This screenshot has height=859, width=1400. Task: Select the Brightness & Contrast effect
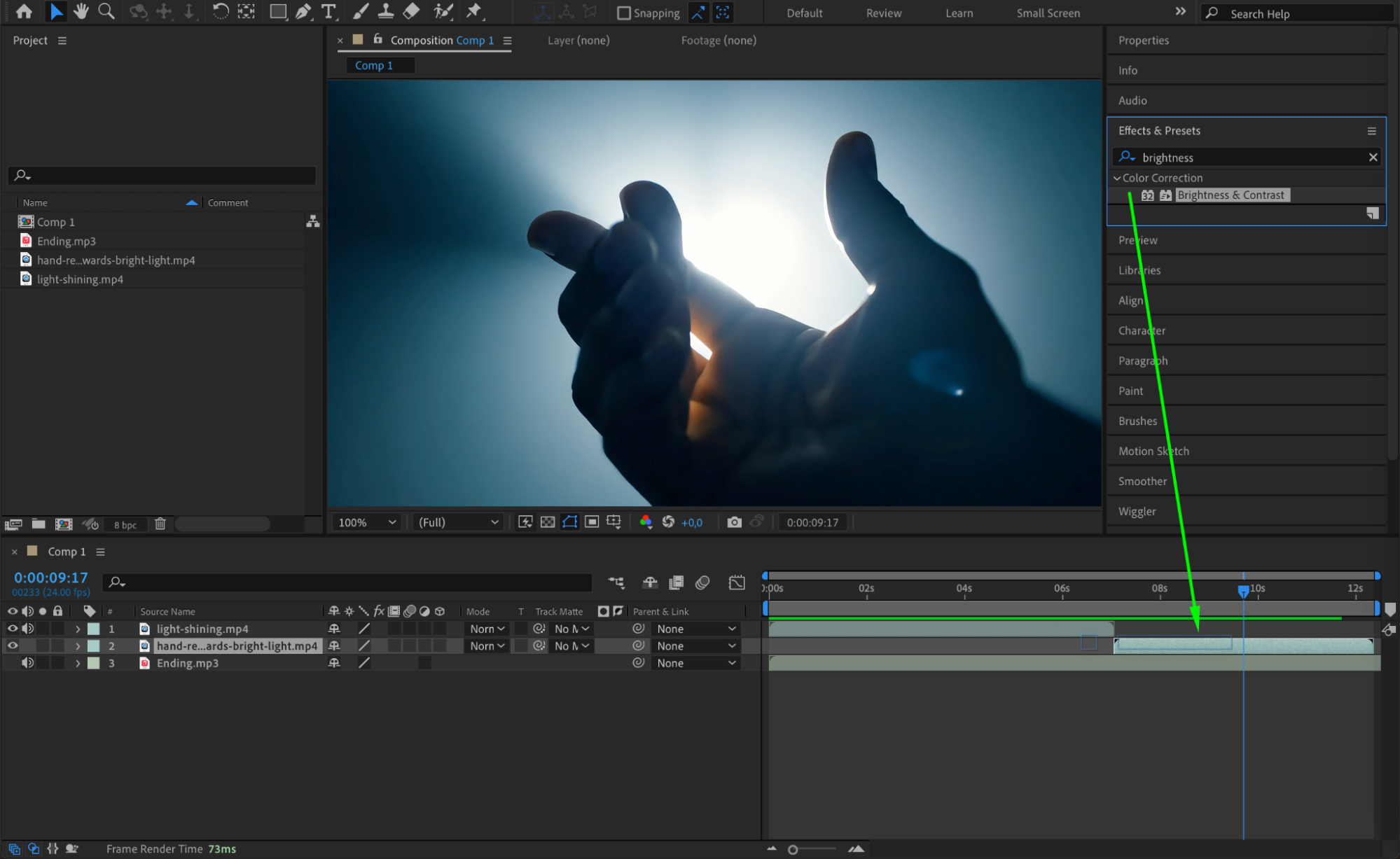(x=1230, y=195)
